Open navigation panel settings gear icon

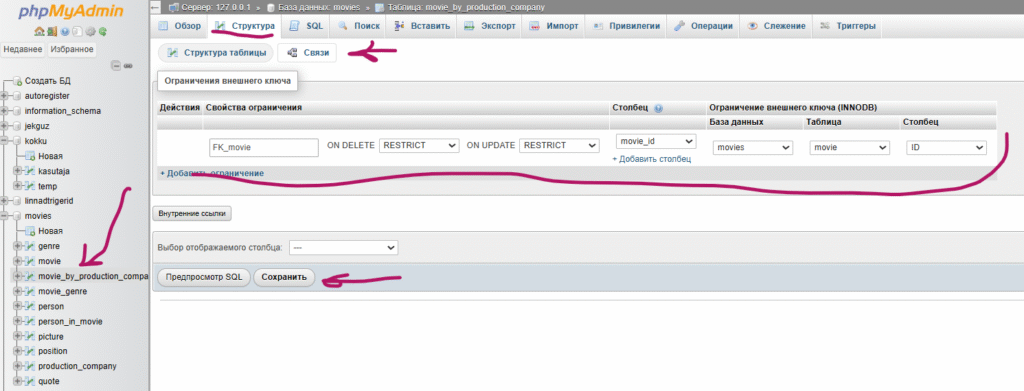point(90,31)
